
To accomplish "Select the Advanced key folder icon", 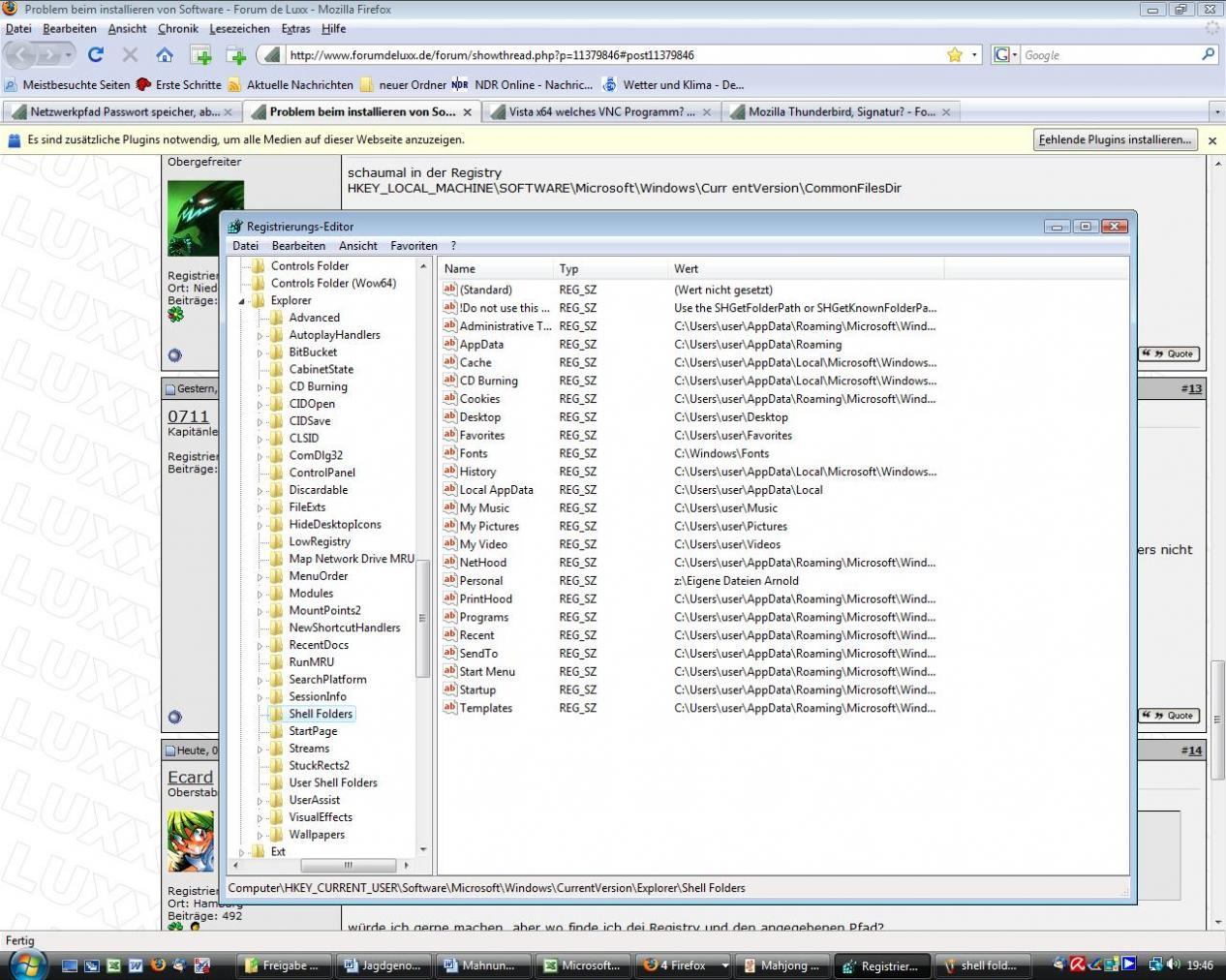I will 277,318.
